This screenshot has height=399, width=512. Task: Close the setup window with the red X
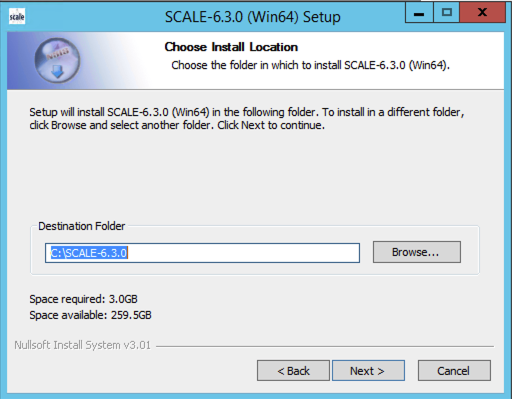[x=482, y=13]
